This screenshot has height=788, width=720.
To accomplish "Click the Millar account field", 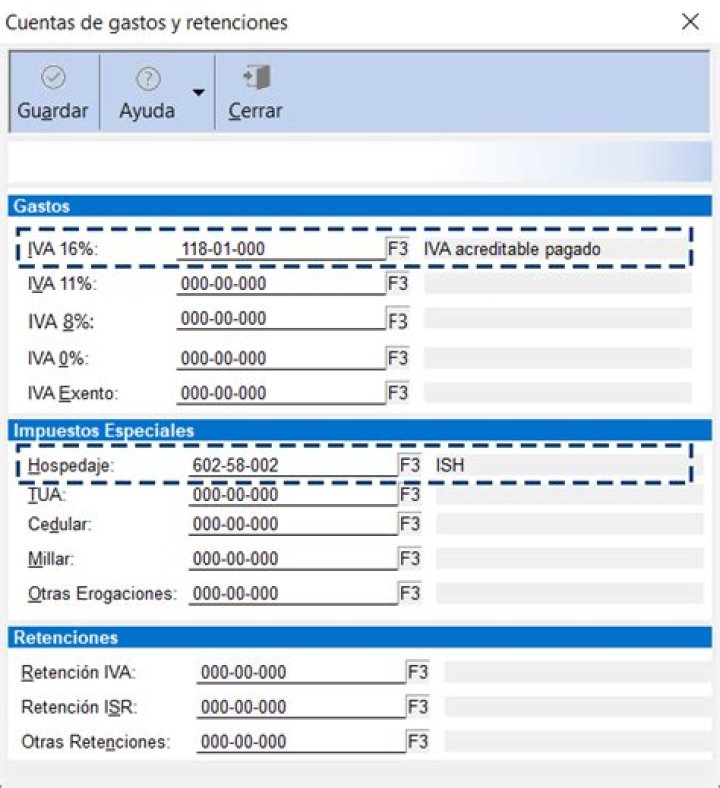I will [292, 558].
